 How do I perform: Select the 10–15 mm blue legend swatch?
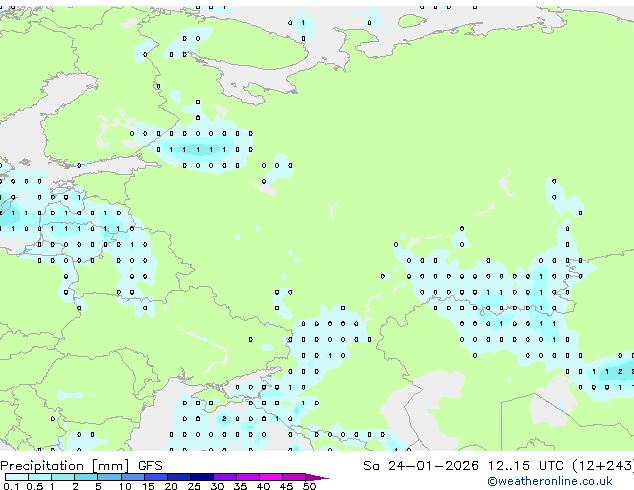click(x=132, y=477)
